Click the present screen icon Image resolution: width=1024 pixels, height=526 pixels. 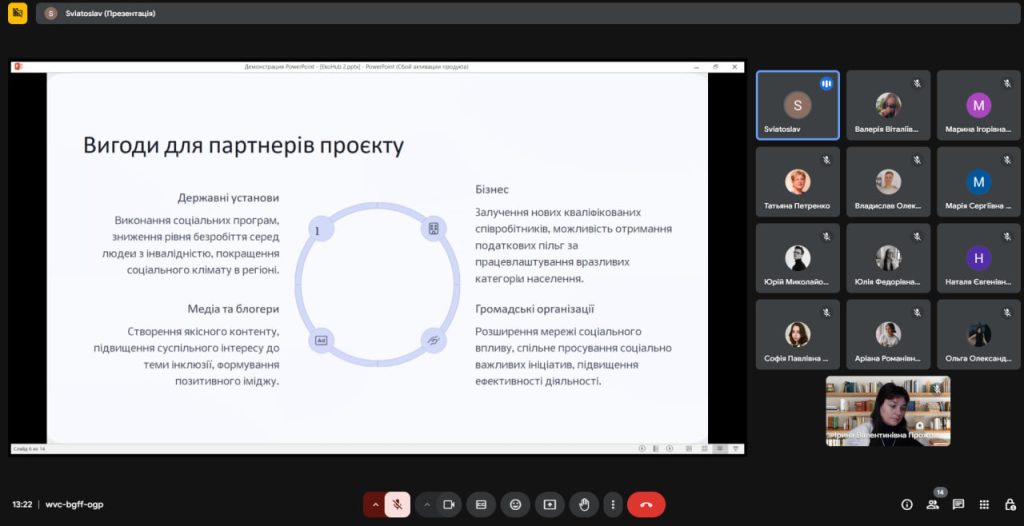549,505
